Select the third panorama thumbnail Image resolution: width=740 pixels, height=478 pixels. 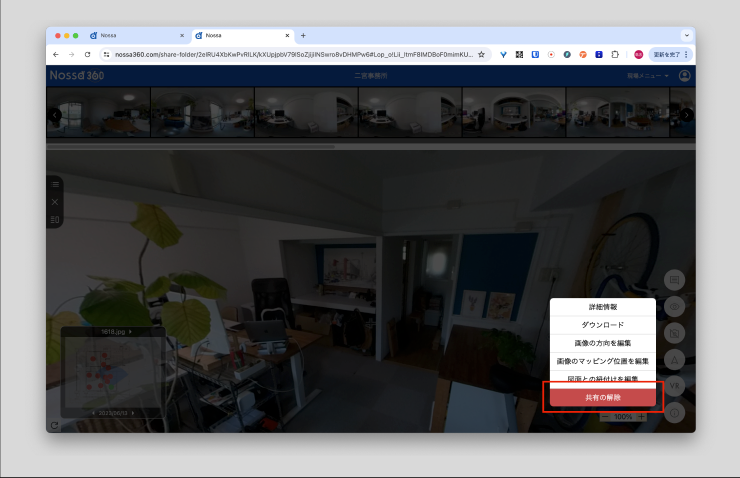(x=306, y=112)
